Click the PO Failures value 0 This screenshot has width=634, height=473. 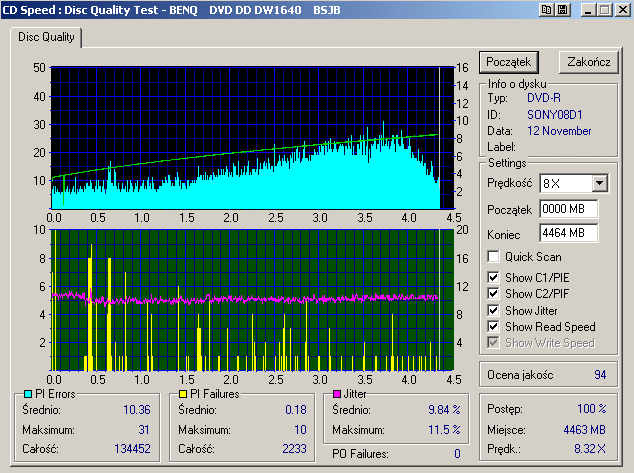[457, 454]
